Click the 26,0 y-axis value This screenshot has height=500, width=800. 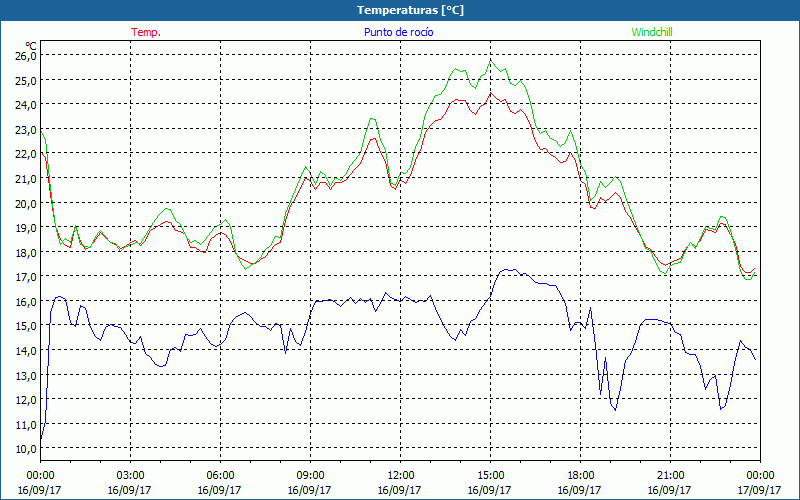[x=26, y=56]
